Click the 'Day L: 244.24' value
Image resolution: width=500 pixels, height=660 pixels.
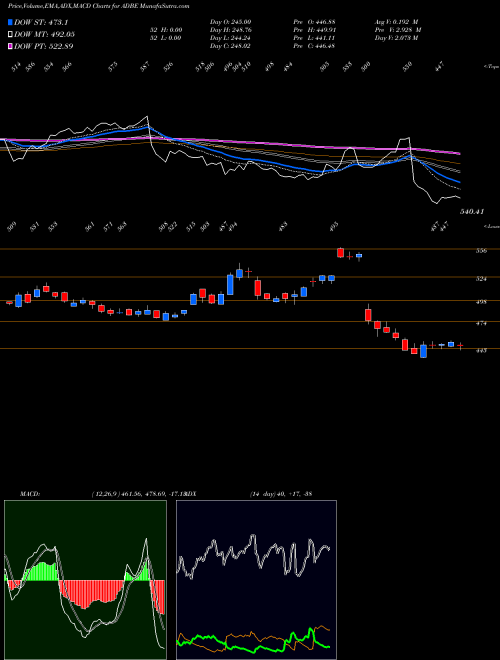(x=230, y=38)
